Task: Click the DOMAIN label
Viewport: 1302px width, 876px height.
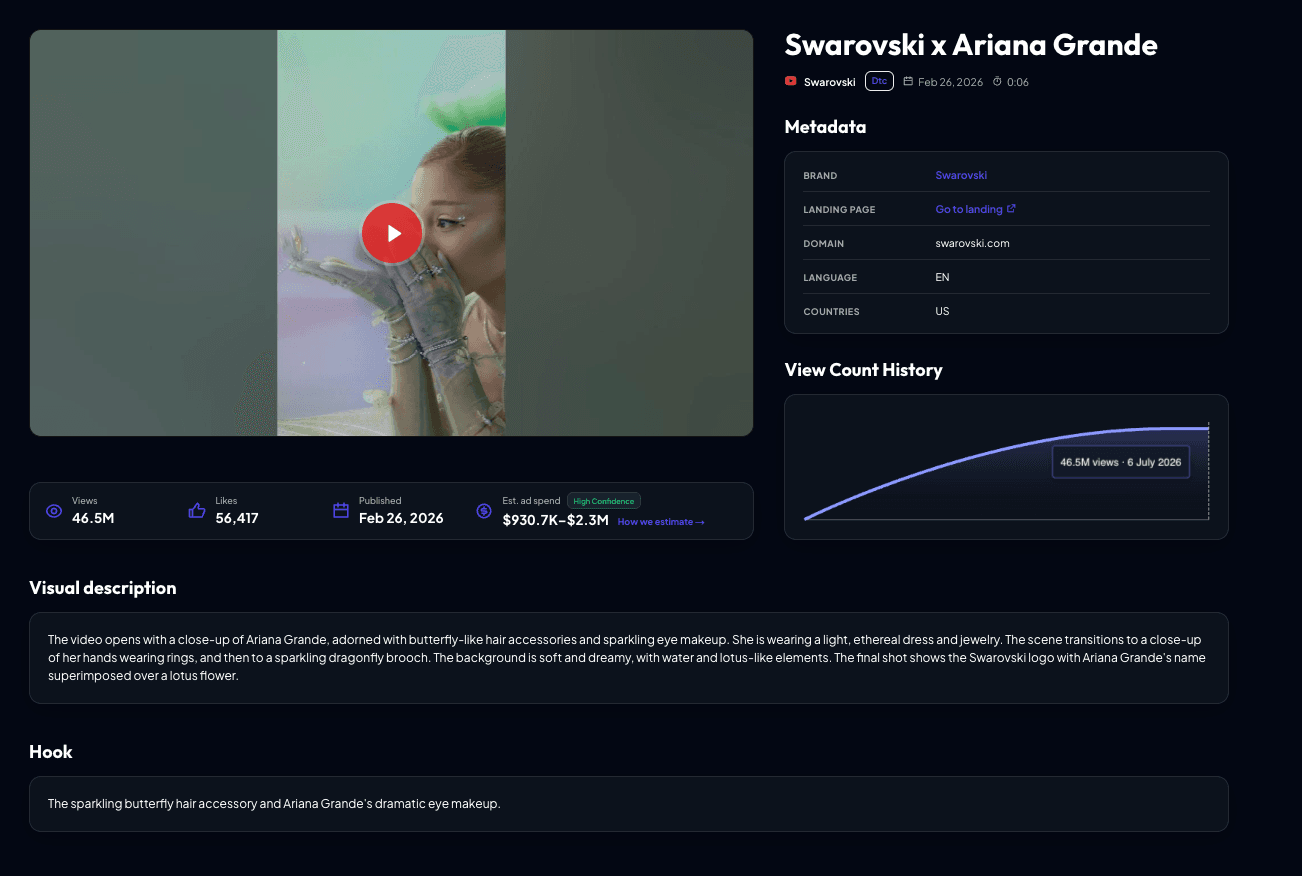Action: pyautogui.click(x=824, y=244)
